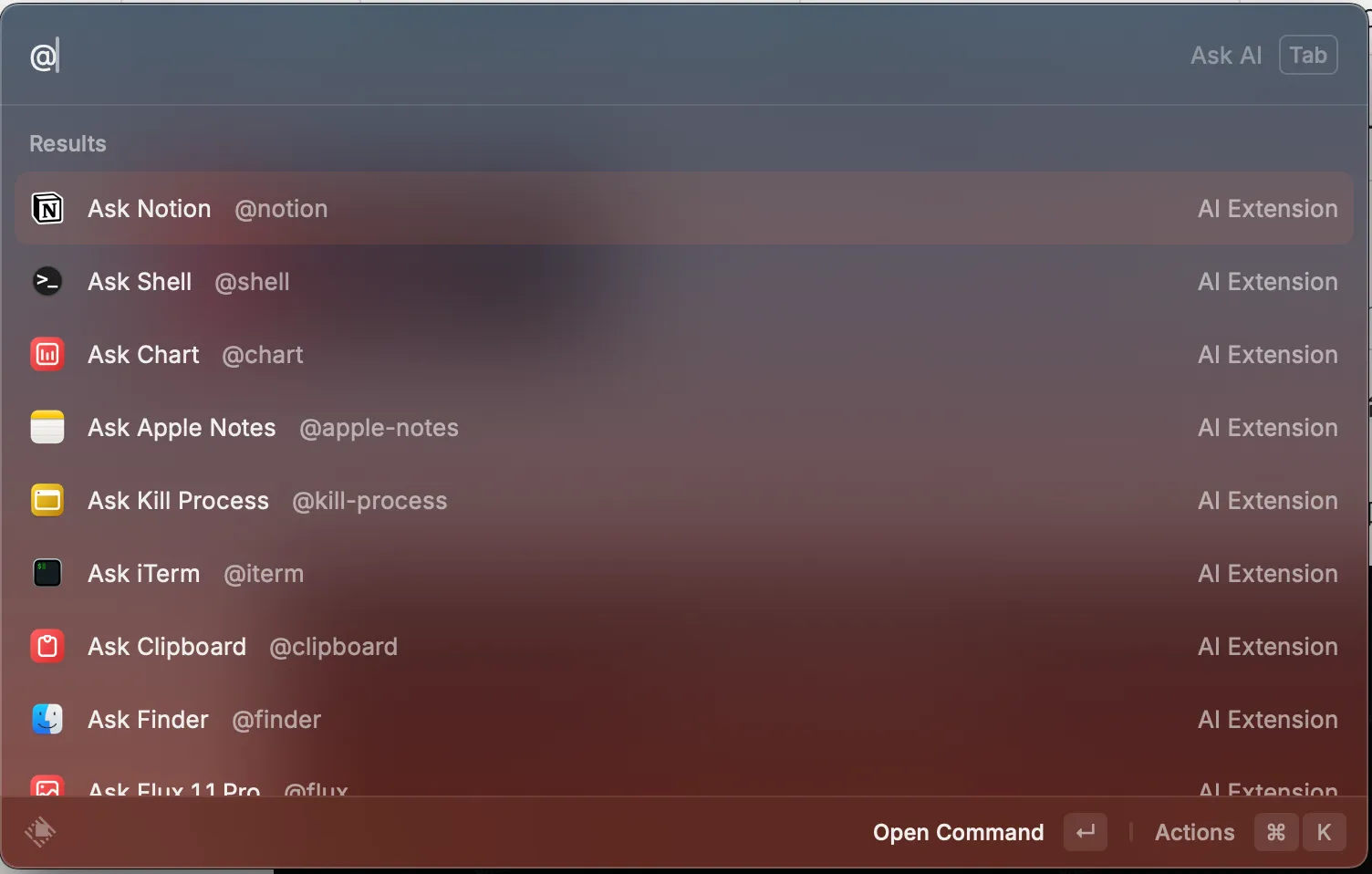This screenshot has width=1372, height=874.
Task: Click the Shell terminal prompt icon
Action: [x=47, y=282]
